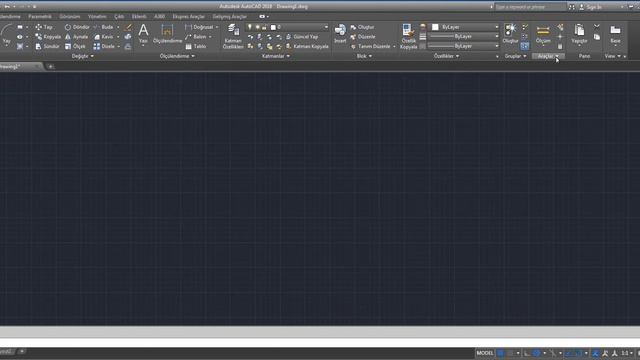Toggle ortho mode in status bar
Image resolution: width=640 pixels, height=360 pixels.
[x=527, y=353]
